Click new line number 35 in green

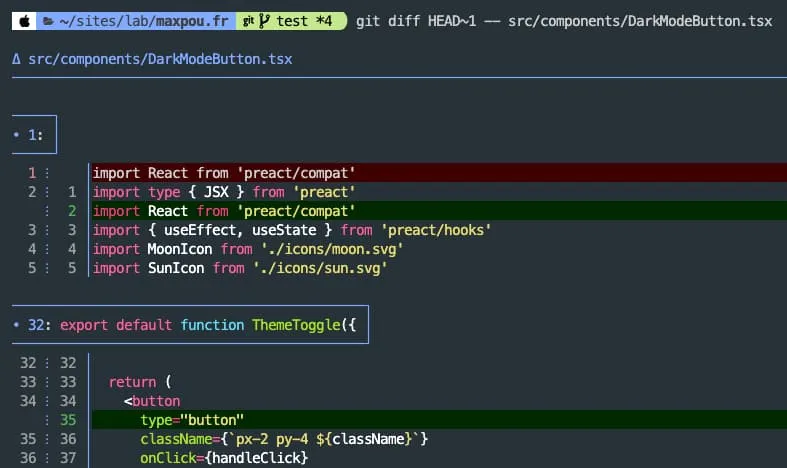68,420
